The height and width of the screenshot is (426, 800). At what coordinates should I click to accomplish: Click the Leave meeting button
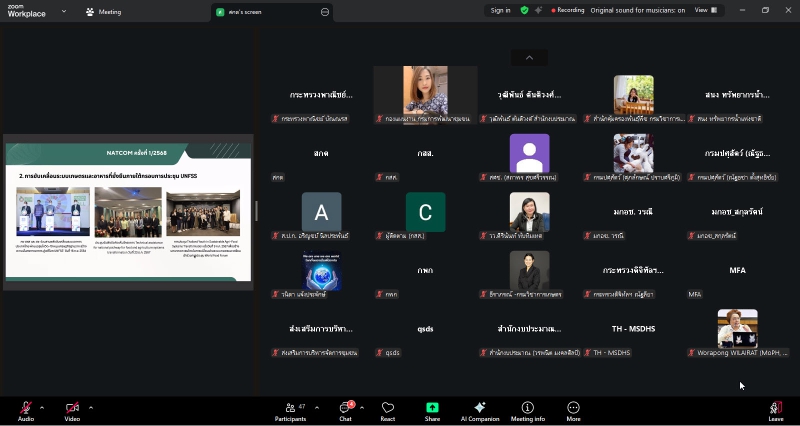[775, 409]
